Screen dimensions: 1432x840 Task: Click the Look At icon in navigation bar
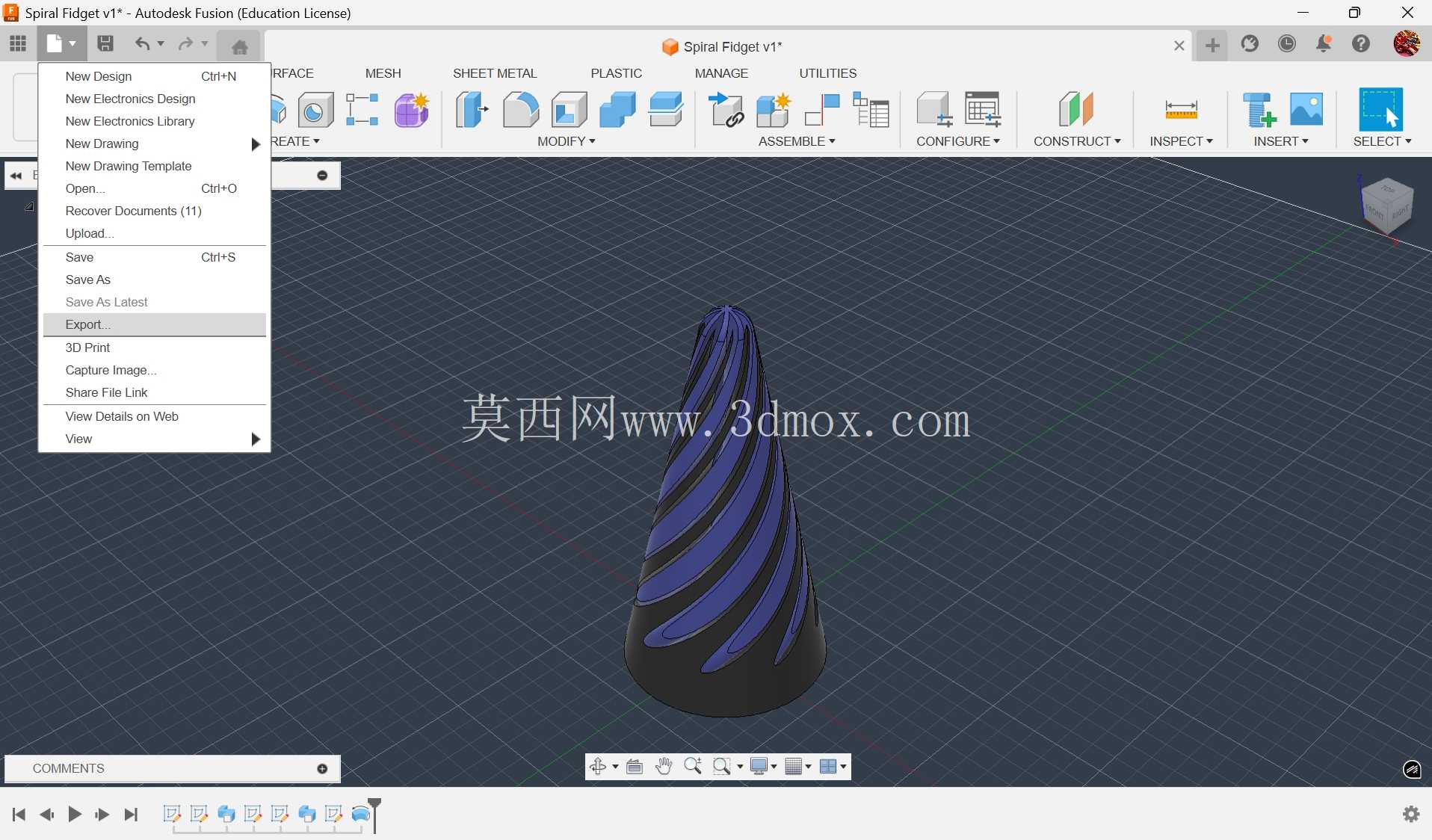(x=635, y=767)
